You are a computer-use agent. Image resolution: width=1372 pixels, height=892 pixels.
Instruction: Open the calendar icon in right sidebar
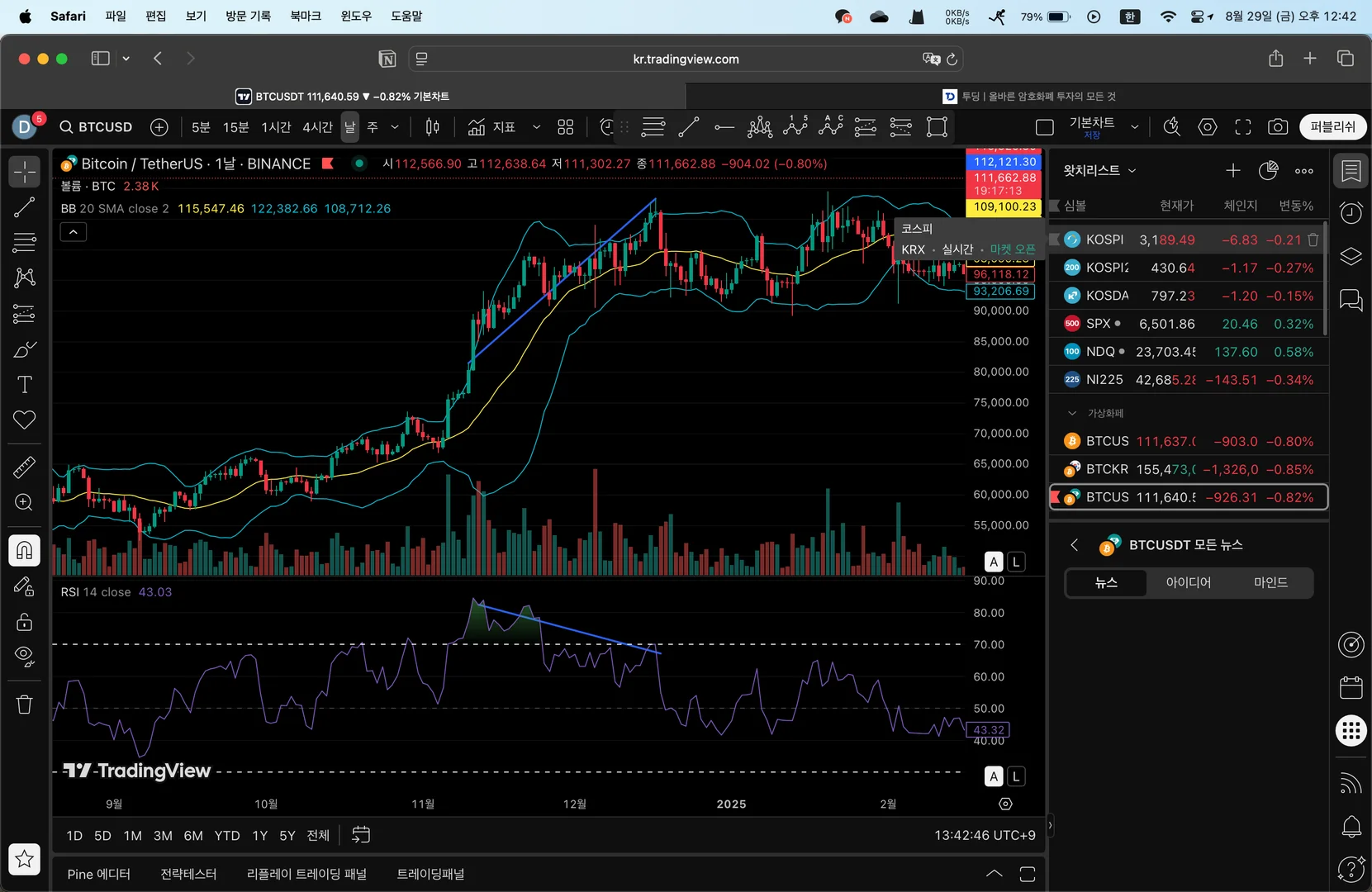pos(1351,687)
